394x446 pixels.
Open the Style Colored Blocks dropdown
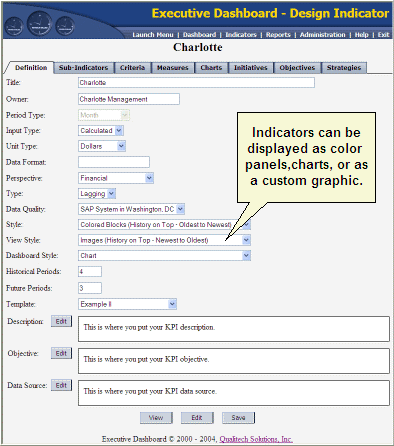coord(164,225)
